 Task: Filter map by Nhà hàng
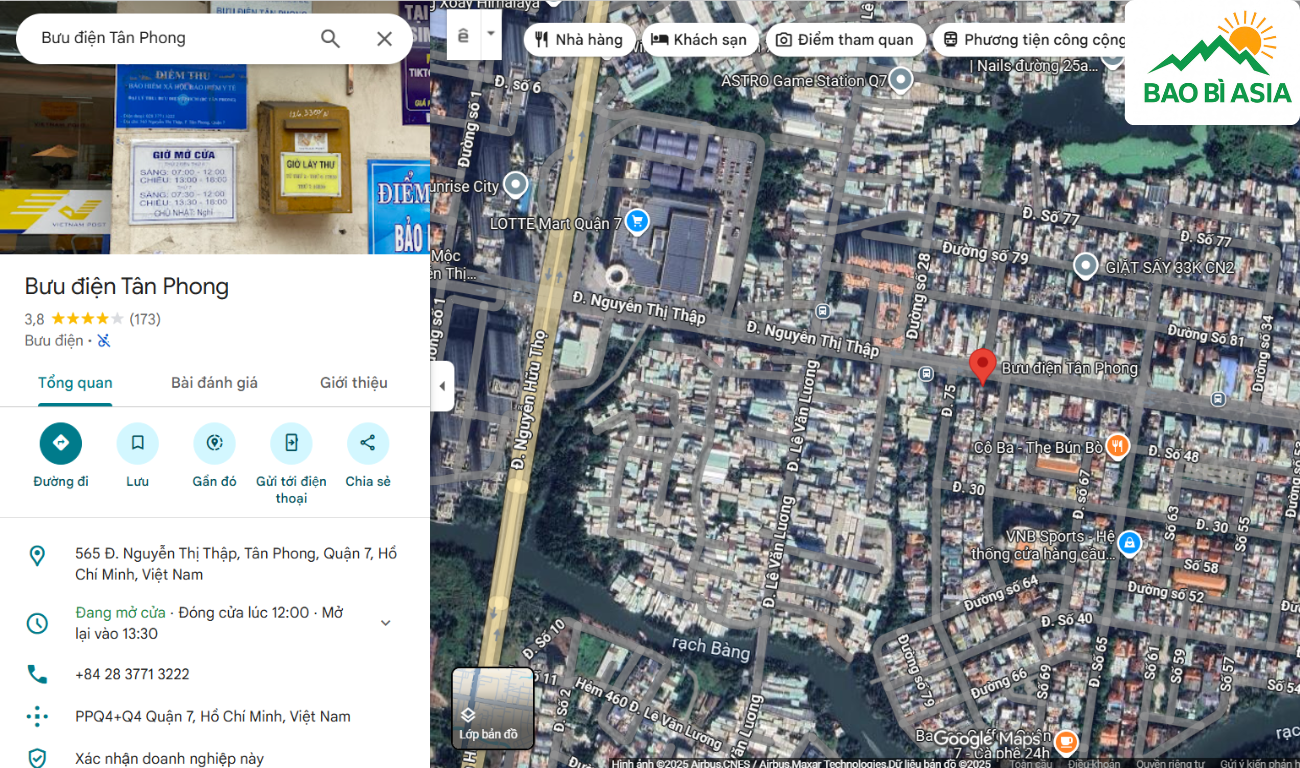click(579, 40)
